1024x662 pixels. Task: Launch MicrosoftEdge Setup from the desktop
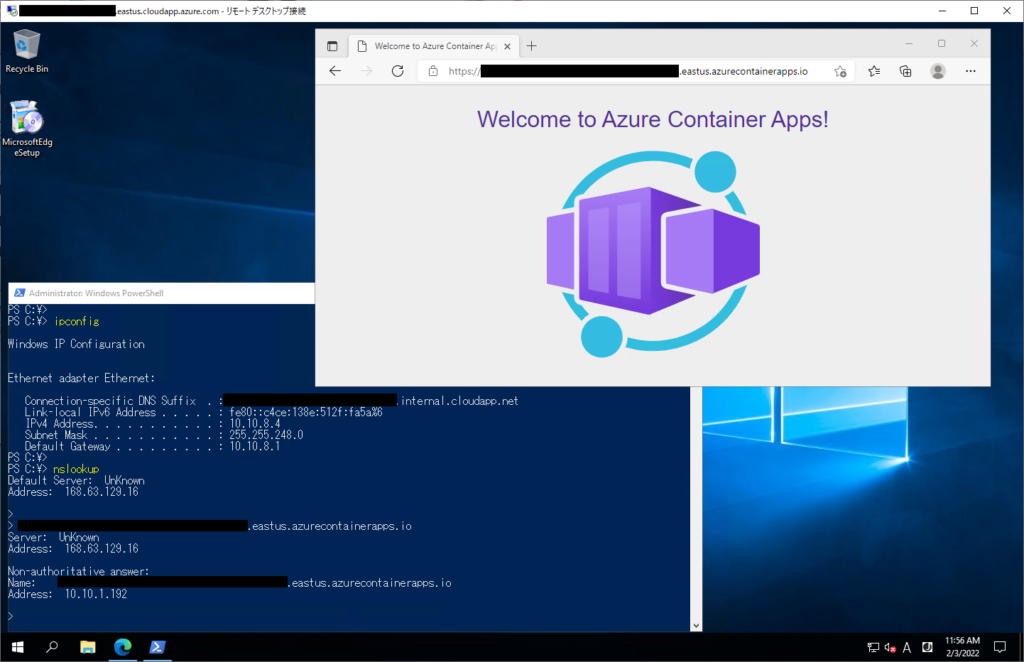(x=27, y=115)
